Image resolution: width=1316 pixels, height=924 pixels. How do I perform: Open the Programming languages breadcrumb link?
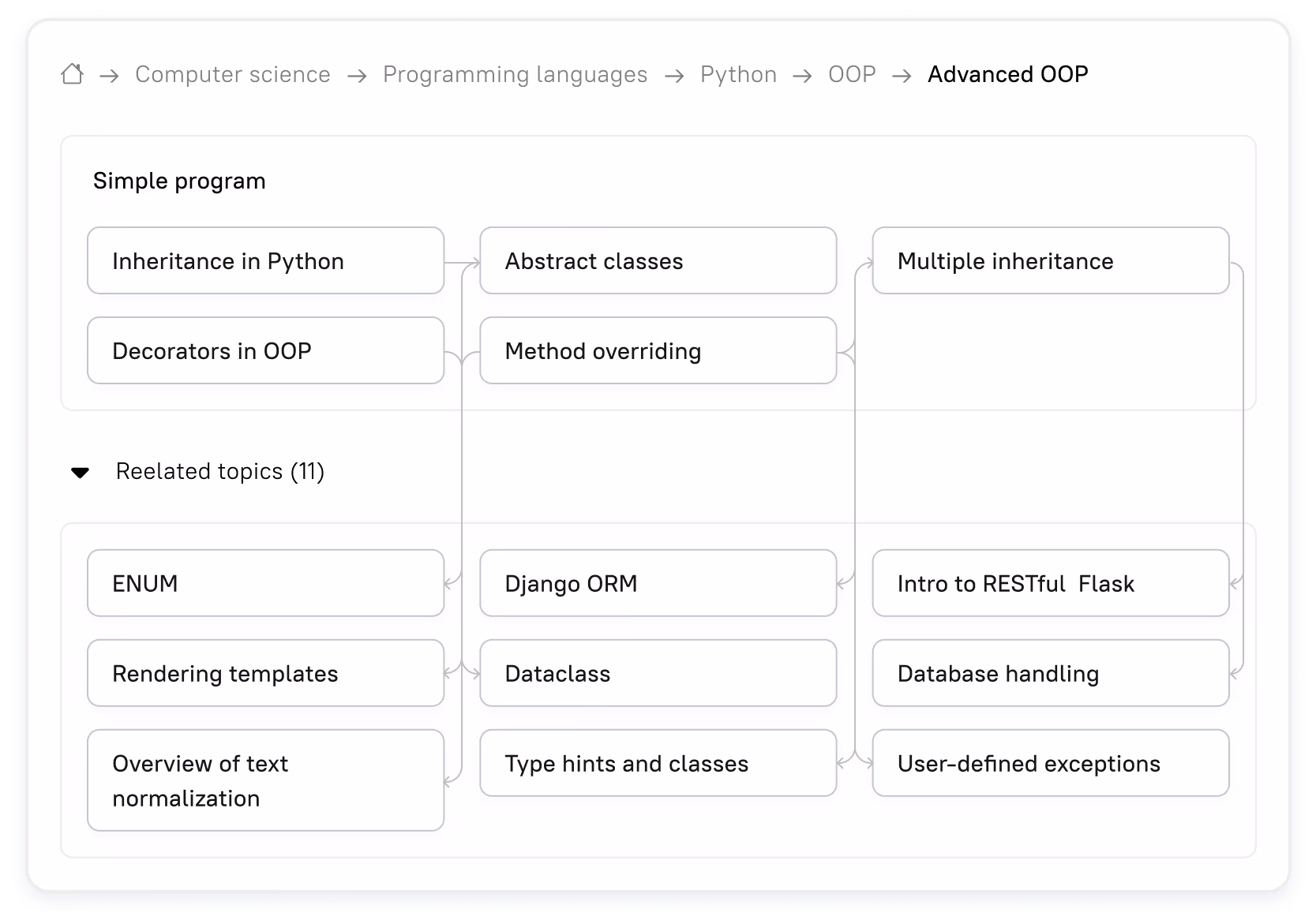pyautogui.click(x=515, y=74)
